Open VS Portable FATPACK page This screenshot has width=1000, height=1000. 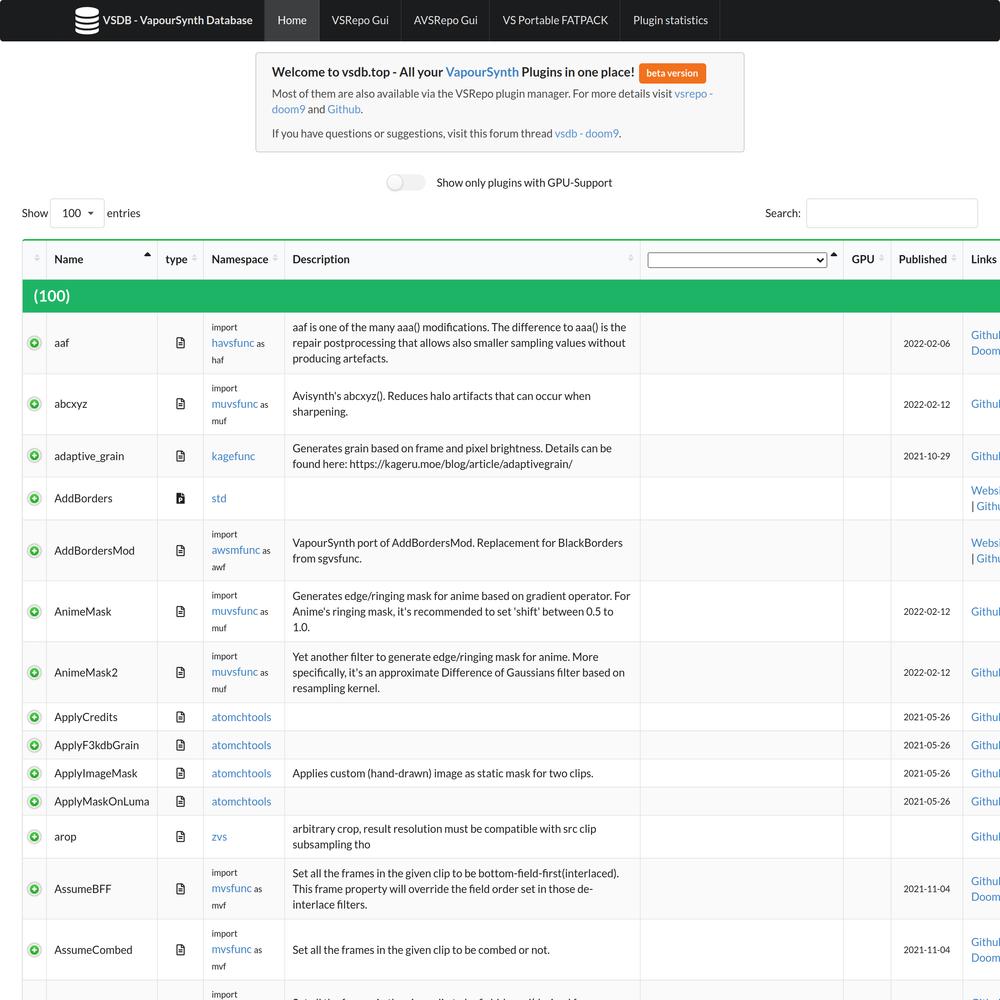pos(555,20)
